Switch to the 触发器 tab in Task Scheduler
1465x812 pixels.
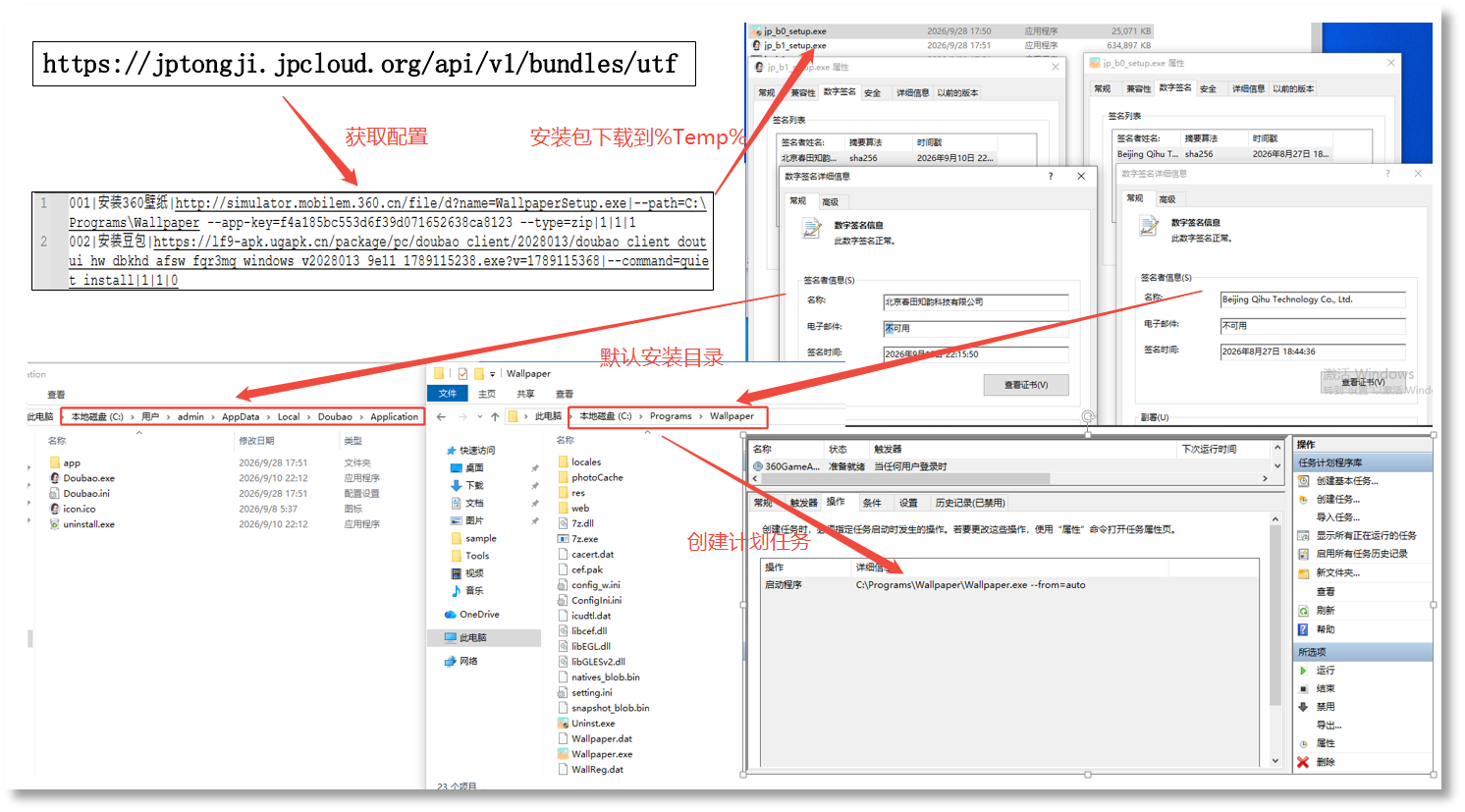coord(803,503)
